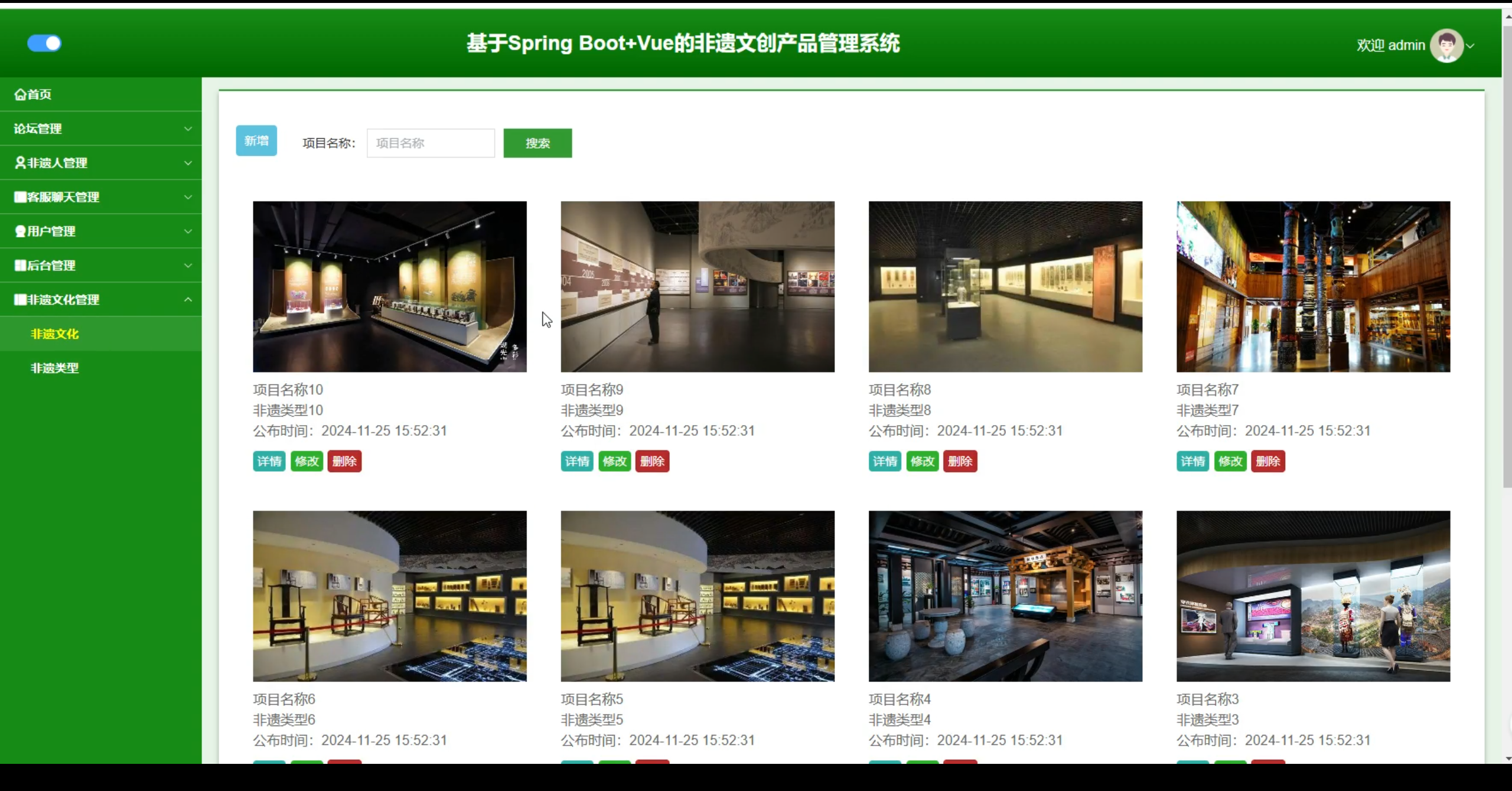Click the icon beside 非遗文化管理
Viewport: 1512px width, 791px height.
20,300
